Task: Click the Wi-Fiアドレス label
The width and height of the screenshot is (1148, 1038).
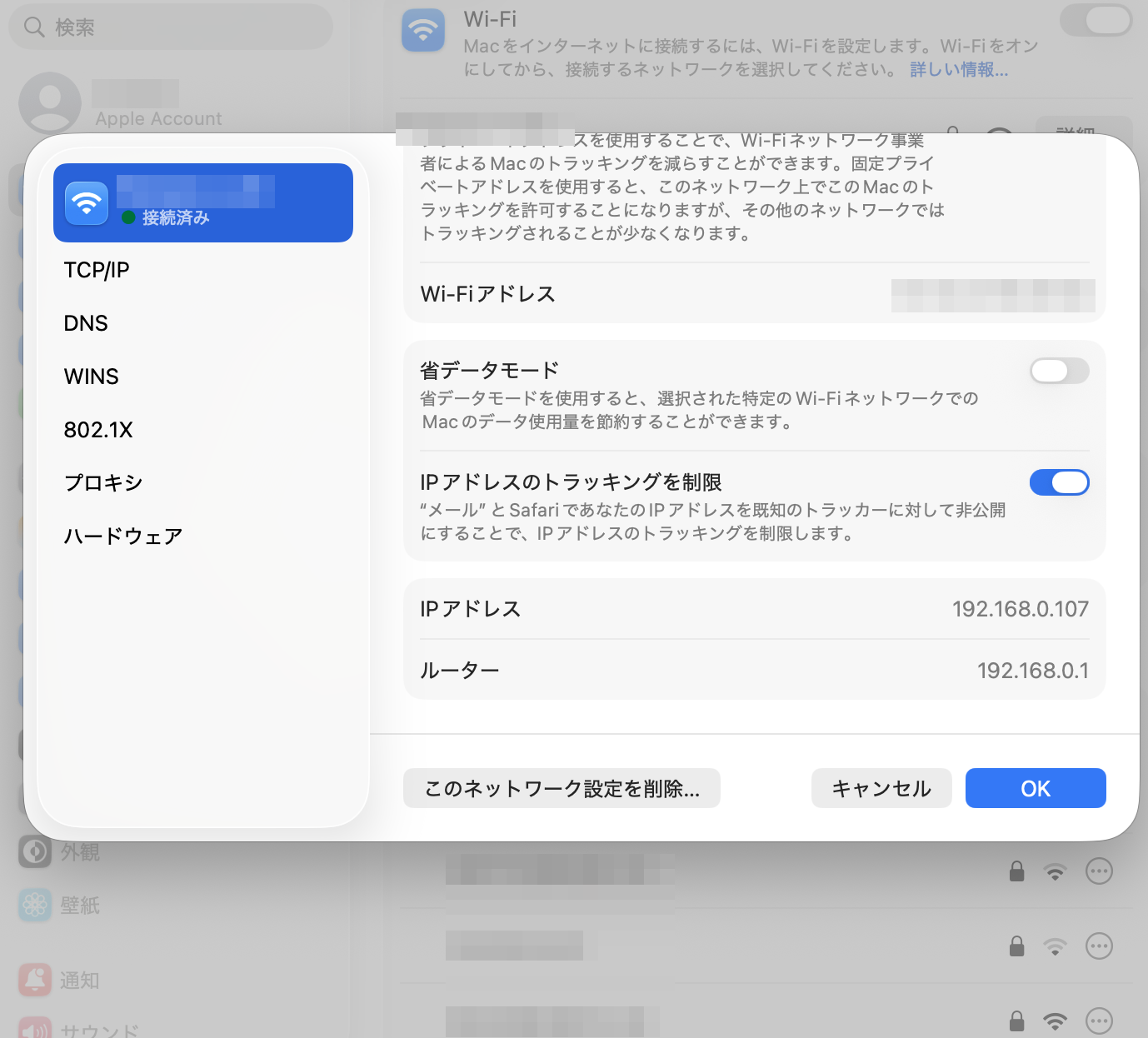Action: click(x=487, y=294)
